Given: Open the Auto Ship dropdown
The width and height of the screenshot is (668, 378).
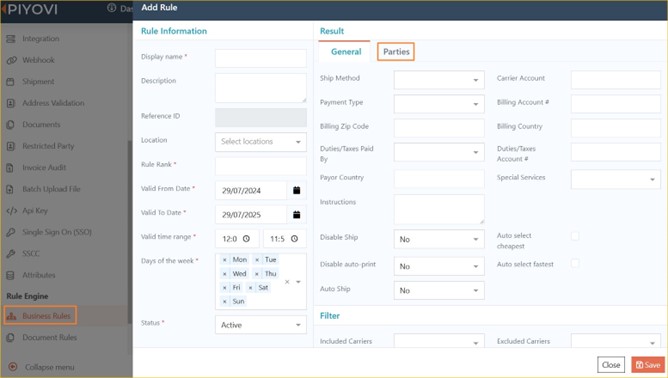Looking at the screenshot, I should (x=439, y=291).
